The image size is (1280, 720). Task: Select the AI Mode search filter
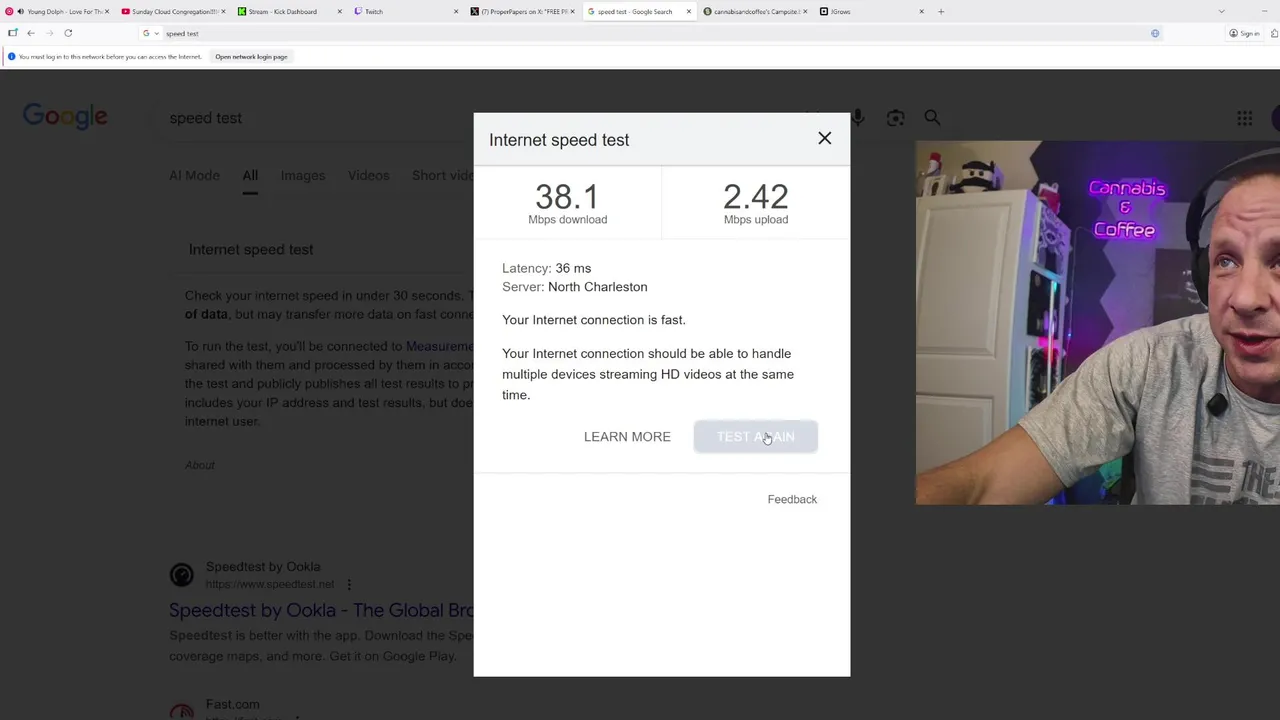(194, 175)
